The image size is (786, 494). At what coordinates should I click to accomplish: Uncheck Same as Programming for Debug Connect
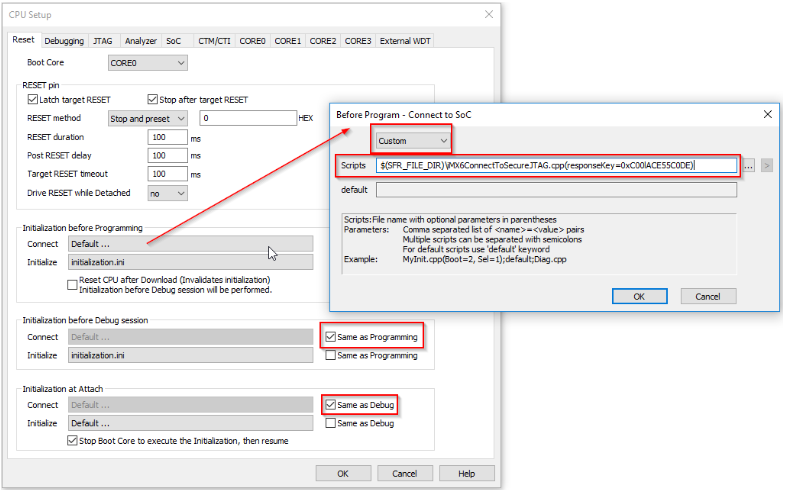click(x=330, y=337)
